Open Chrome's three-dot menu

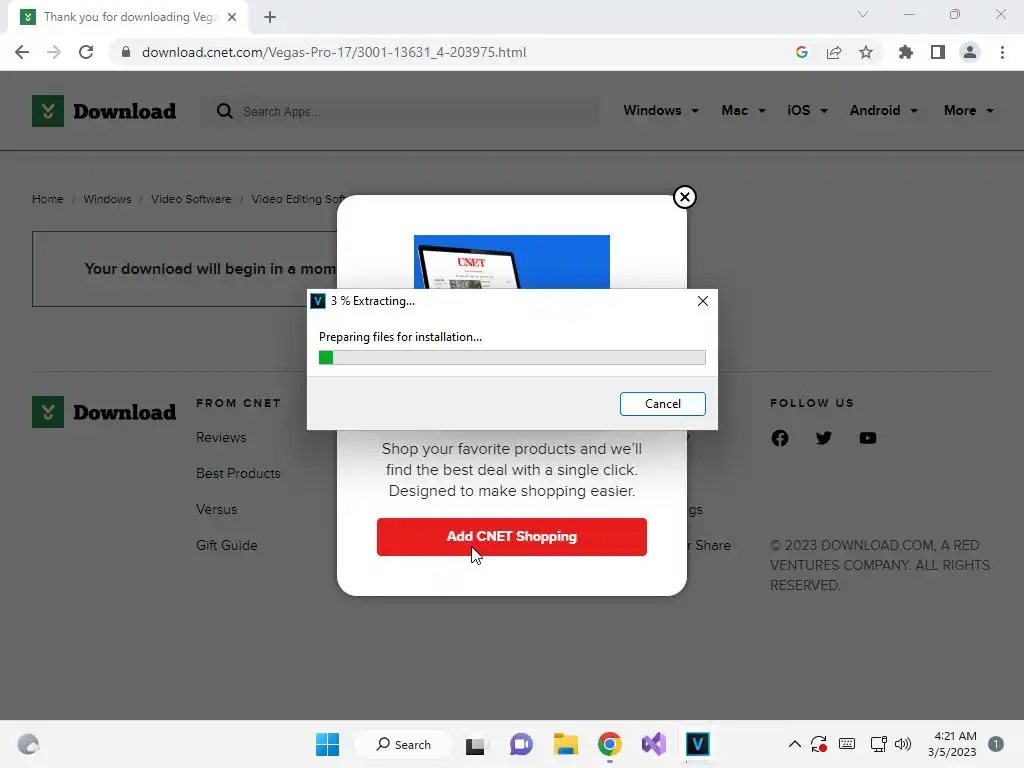coord(1002,52)
